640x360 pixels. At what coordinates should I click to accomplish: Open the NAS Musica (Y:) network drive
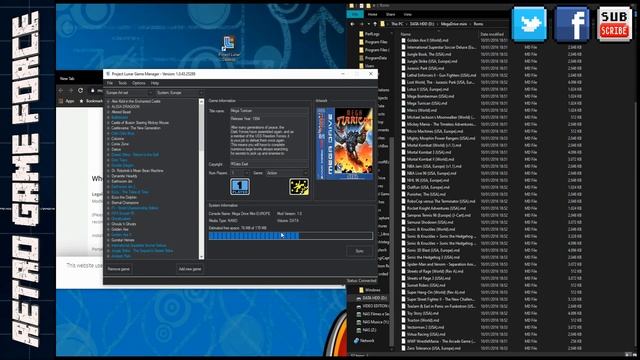click(x=372, y=322)
